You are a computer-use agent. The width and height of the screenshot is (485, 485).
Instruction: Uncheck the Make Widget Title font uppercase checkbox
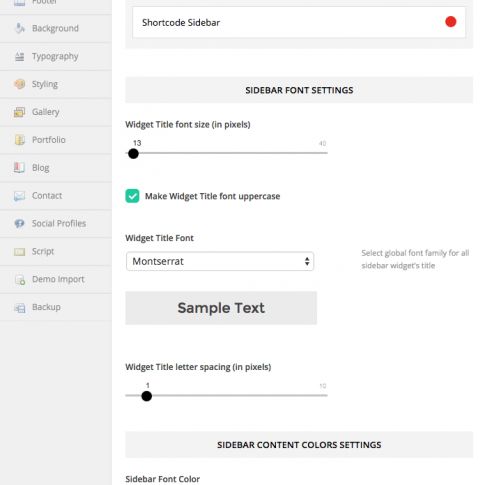click(132, 196)
